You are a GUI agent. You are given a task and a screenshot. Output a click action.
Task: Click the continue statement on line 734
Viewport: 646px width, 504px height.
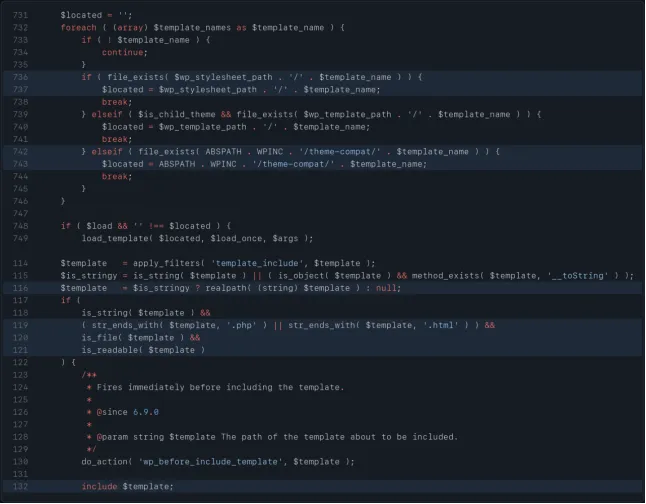(x=123, y=52)
